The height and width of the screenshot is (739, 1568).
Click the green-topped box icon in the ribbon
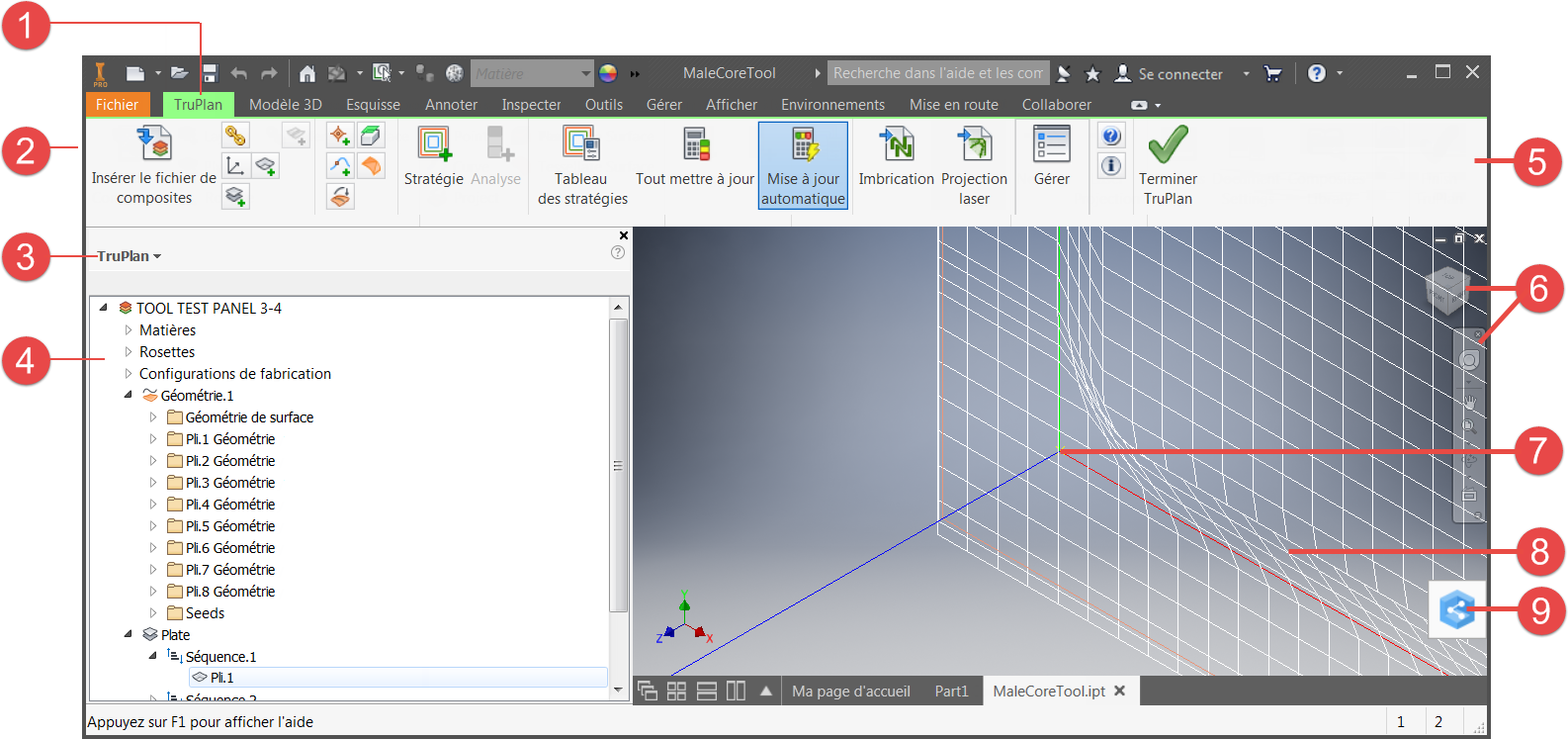point(372,136)
